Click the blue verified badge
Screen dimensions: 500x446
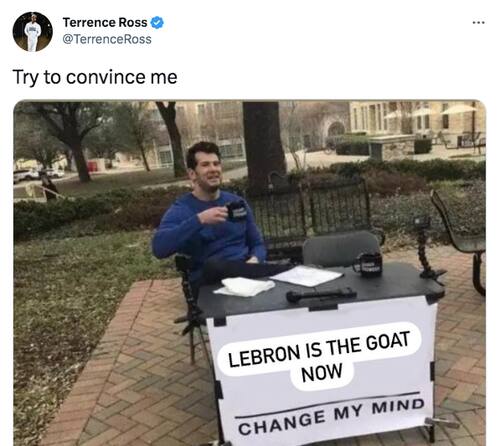[157, 23]
